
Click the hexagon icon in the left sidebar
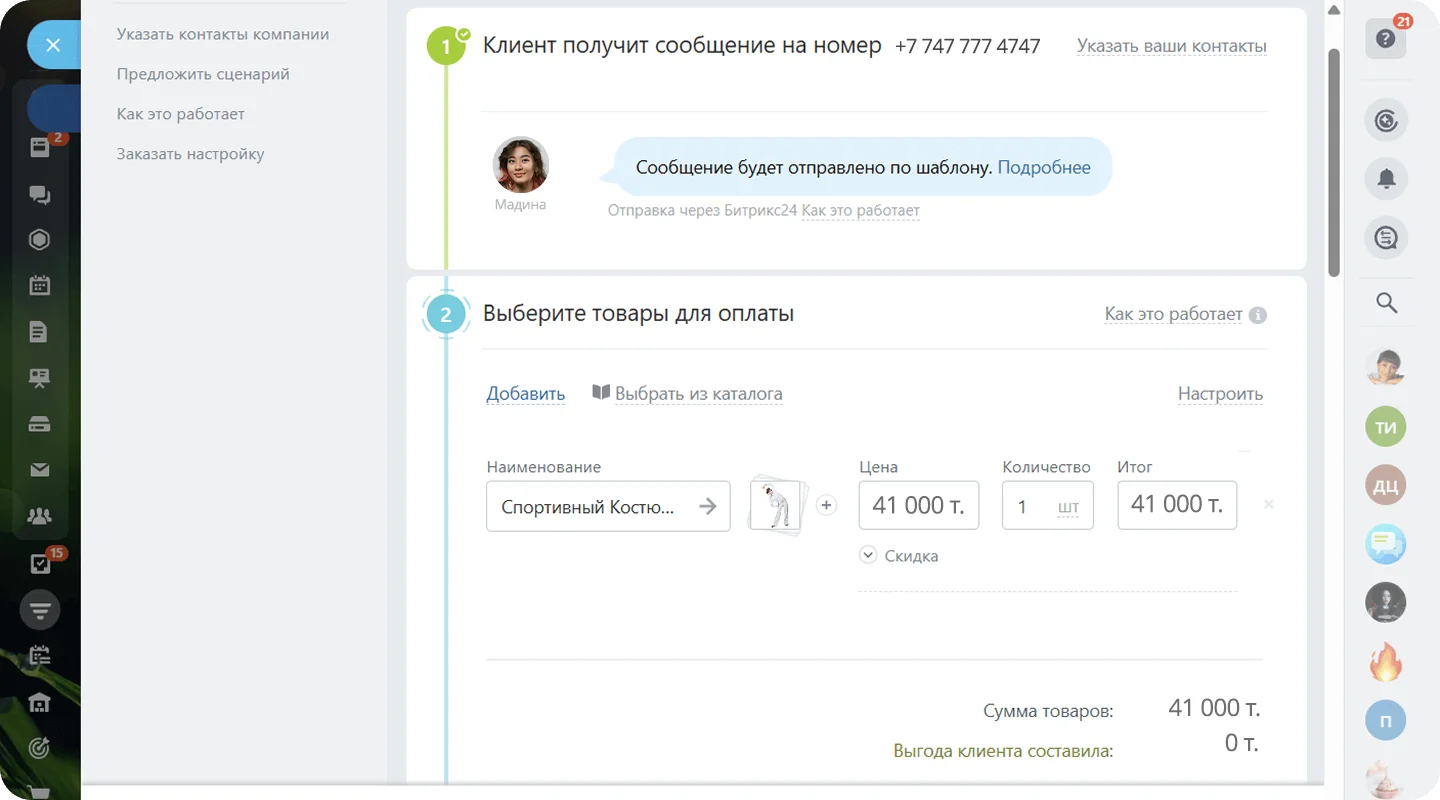pyautogui.click(x=40, y=240)
